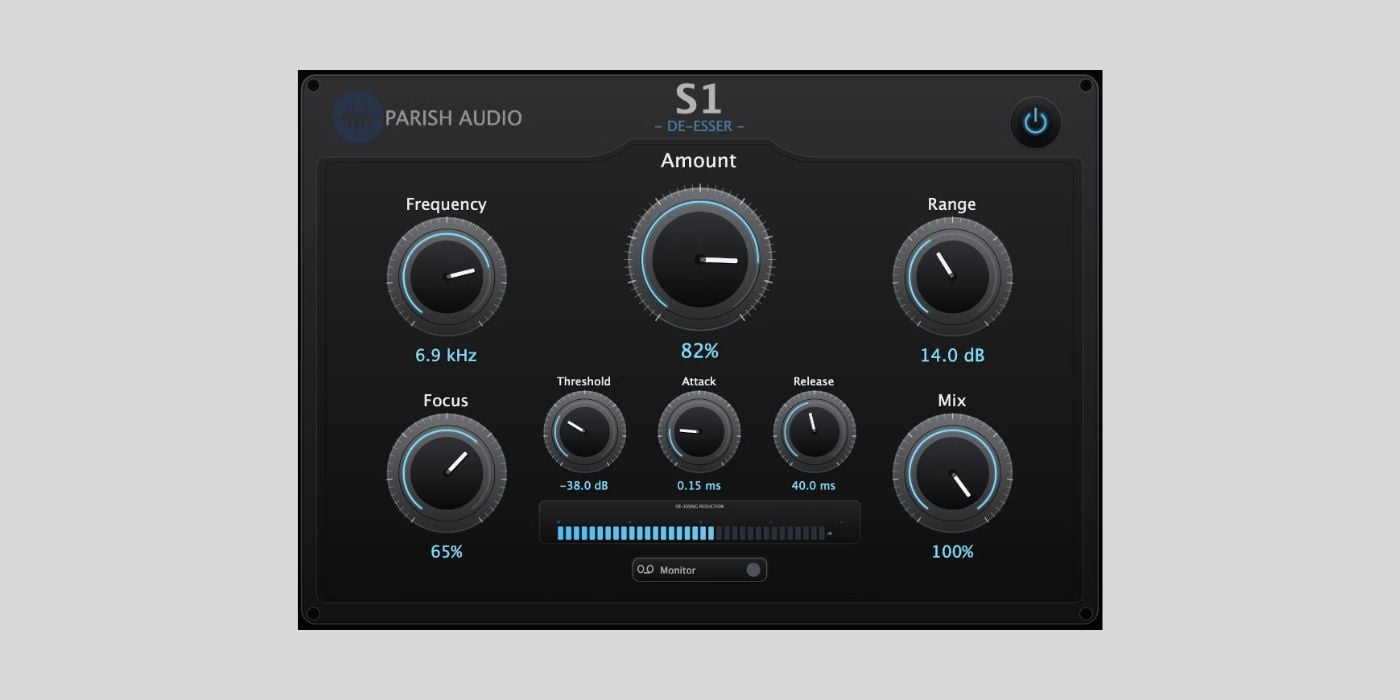
Task: Click the Focus knob
Action: pyautogui.click(x=446, y=473)
